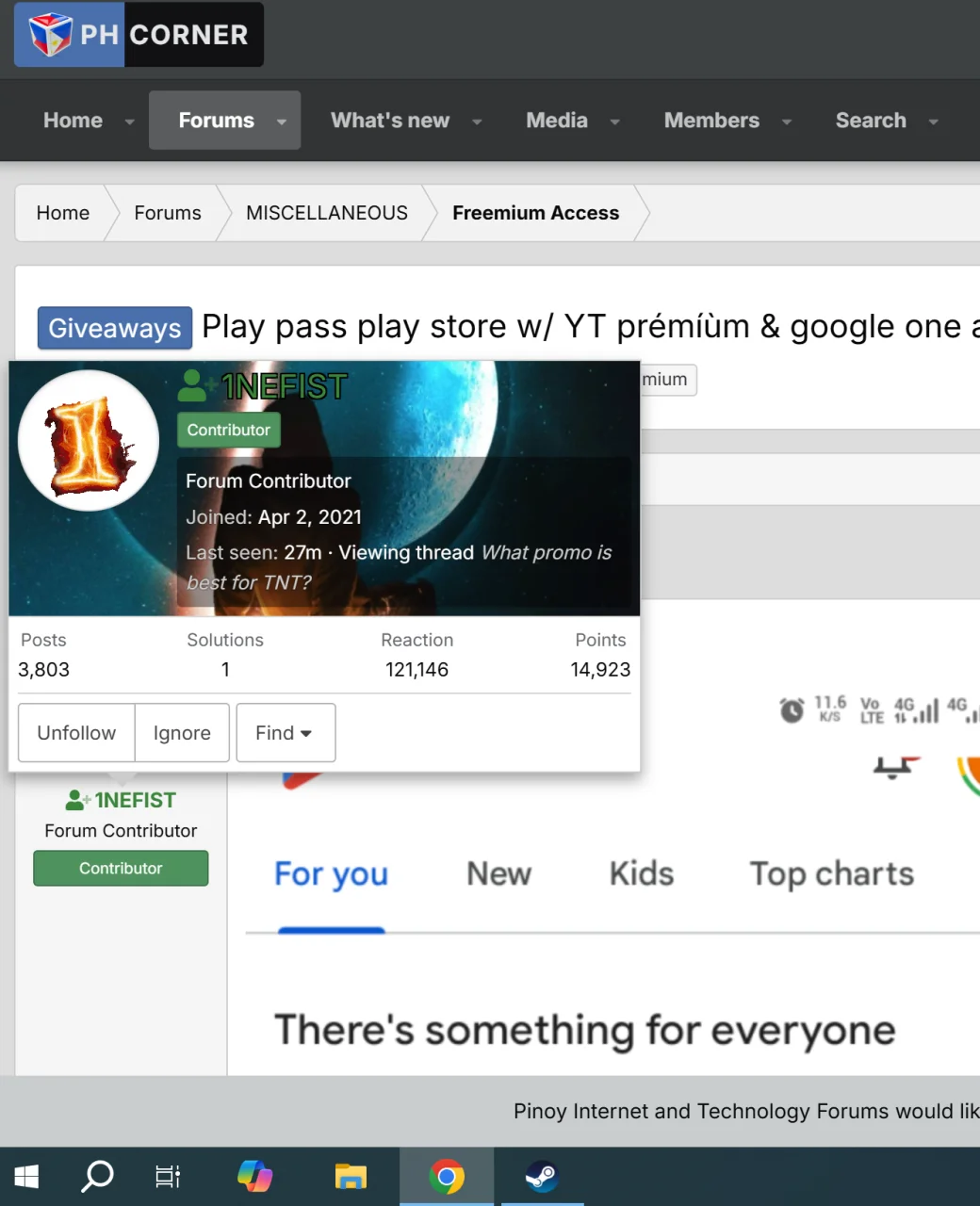
Task: Click Solutions count 1
Action: tap(225, 670)
